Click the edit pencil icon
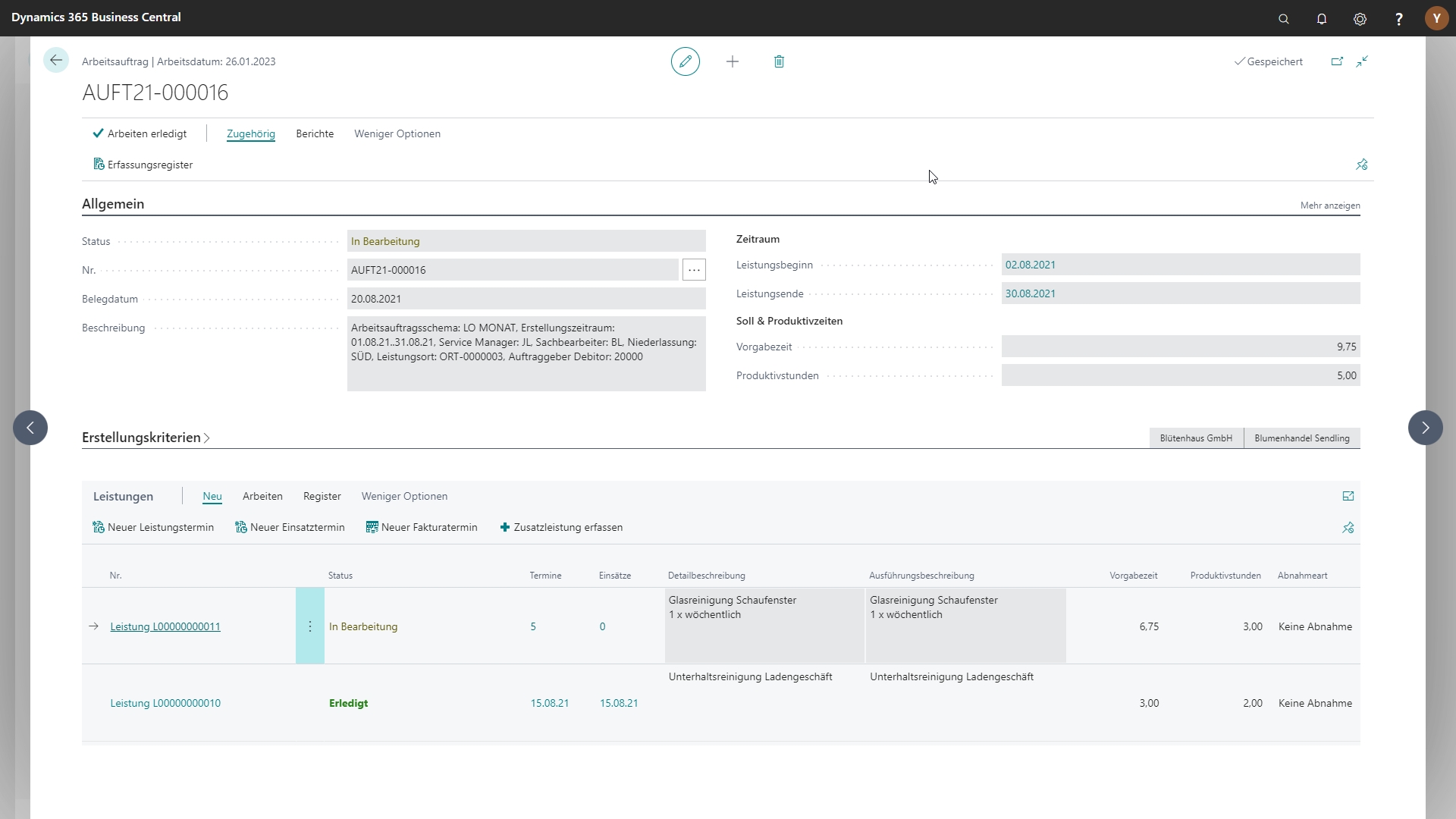The width and height of the screenshot is (1456, 819). tap(685, 61)
